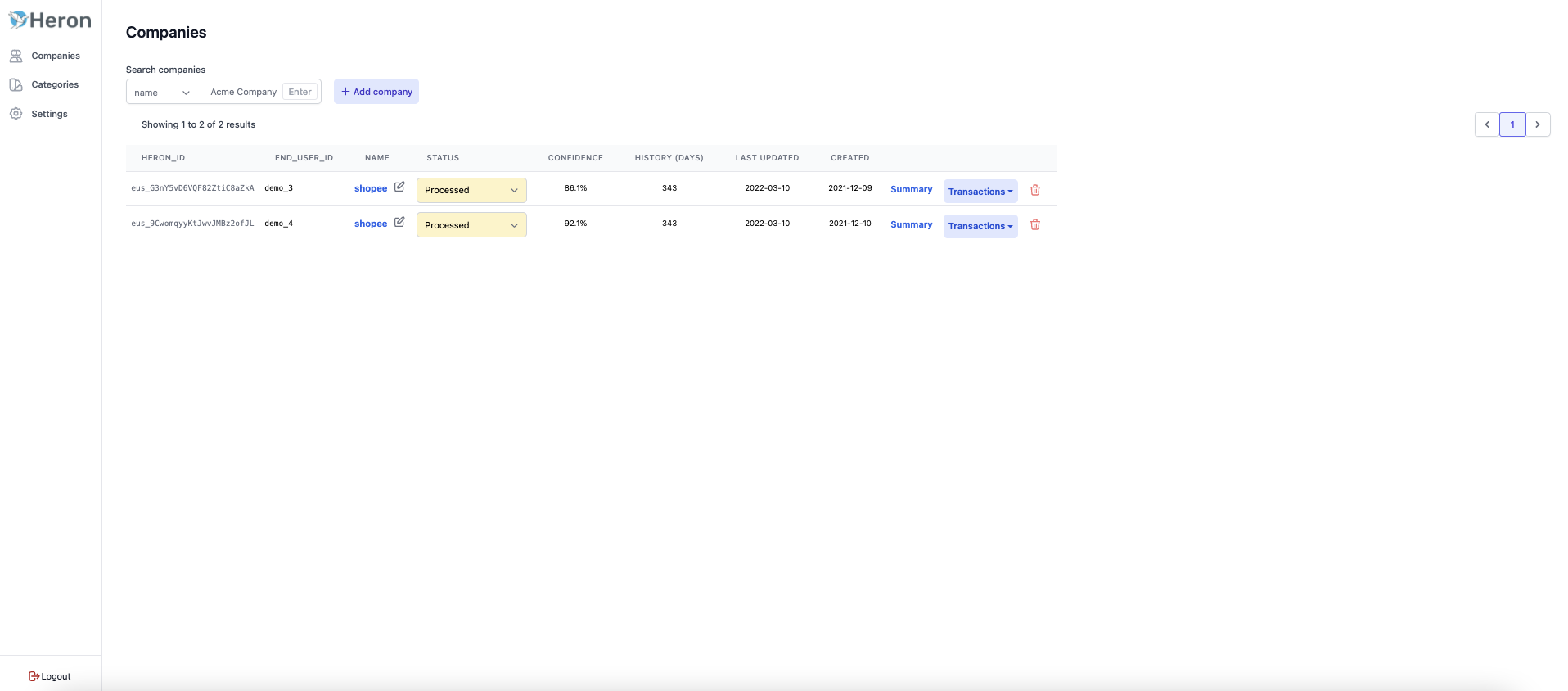Click the LAST UPDATED column header

[x=767, y=158]
